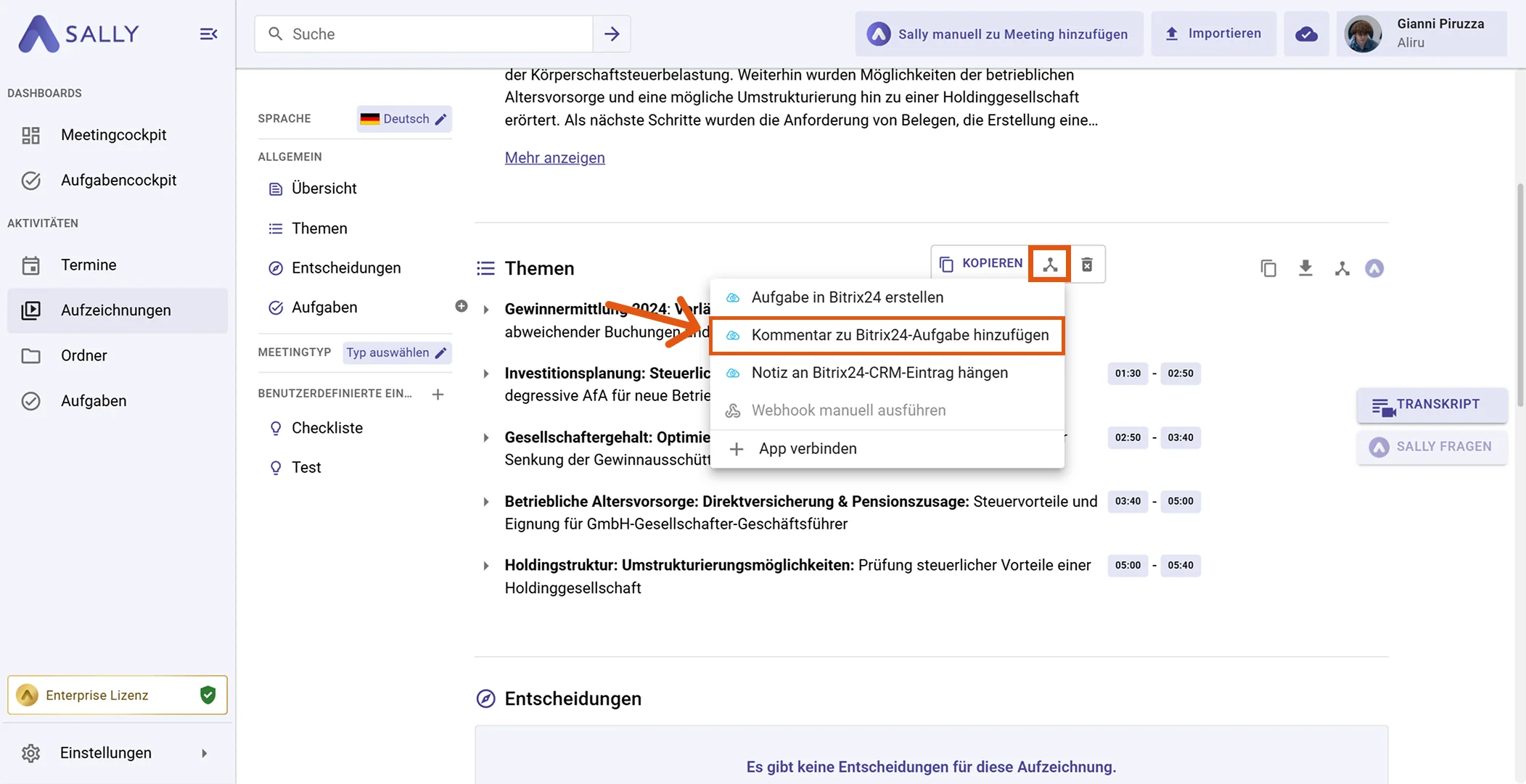Click Importieren button
Viewport: 1526px width, 784px height.
pyautogui.click(x=1213, y=34)
